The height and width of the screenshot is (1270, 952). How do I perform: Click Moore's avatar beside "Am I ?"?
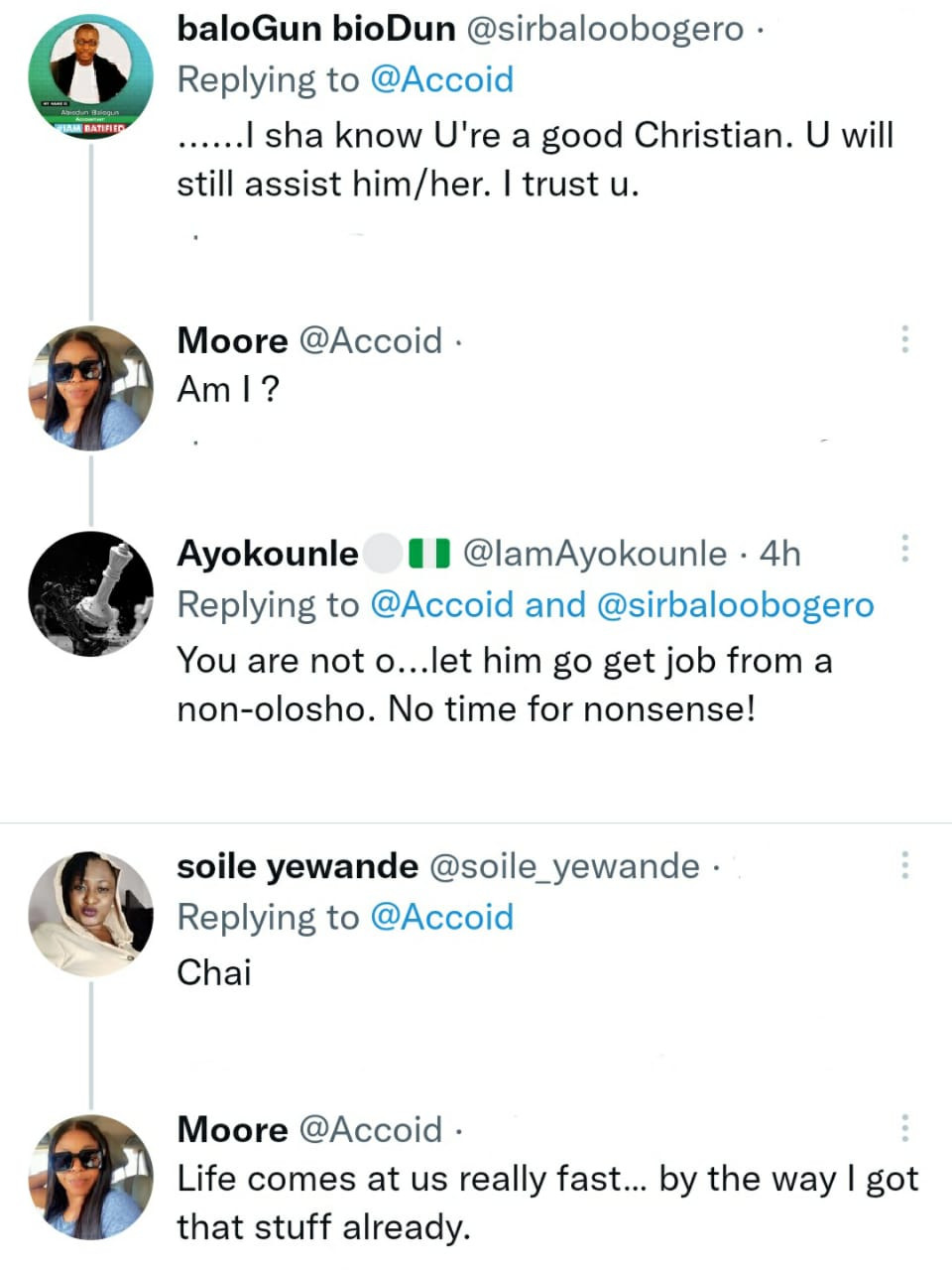pos(91,388)
